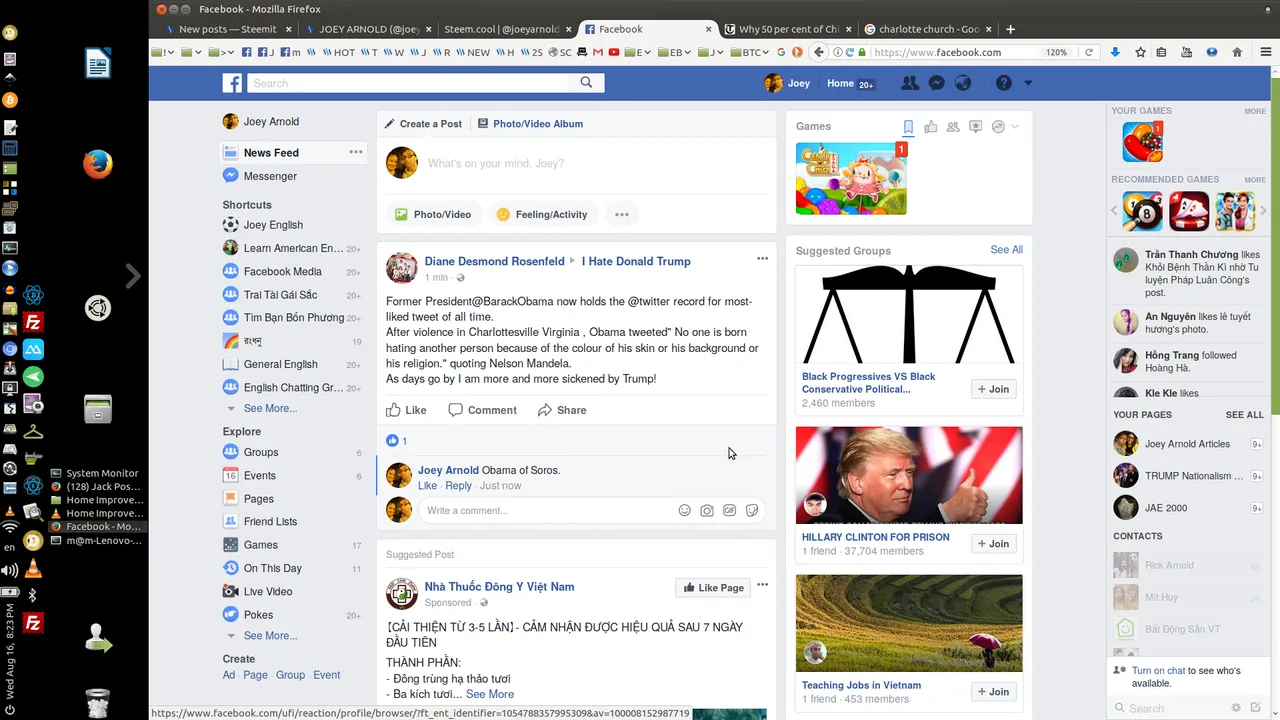Viewport: 1280px width, 720px height.
Task: Click the search magnifier button
Action: click(586, 83)
